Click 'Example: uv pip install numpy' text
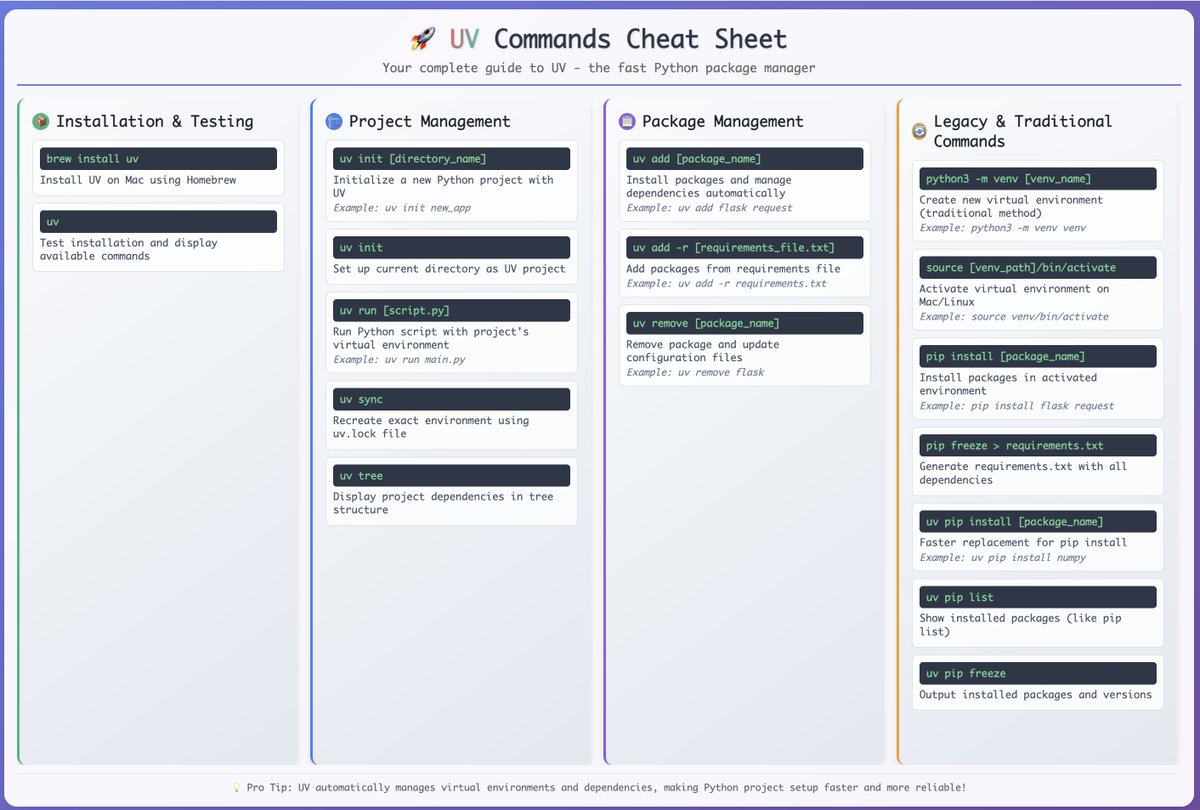Viewport: 1200px width, 810px height. 1002,557
